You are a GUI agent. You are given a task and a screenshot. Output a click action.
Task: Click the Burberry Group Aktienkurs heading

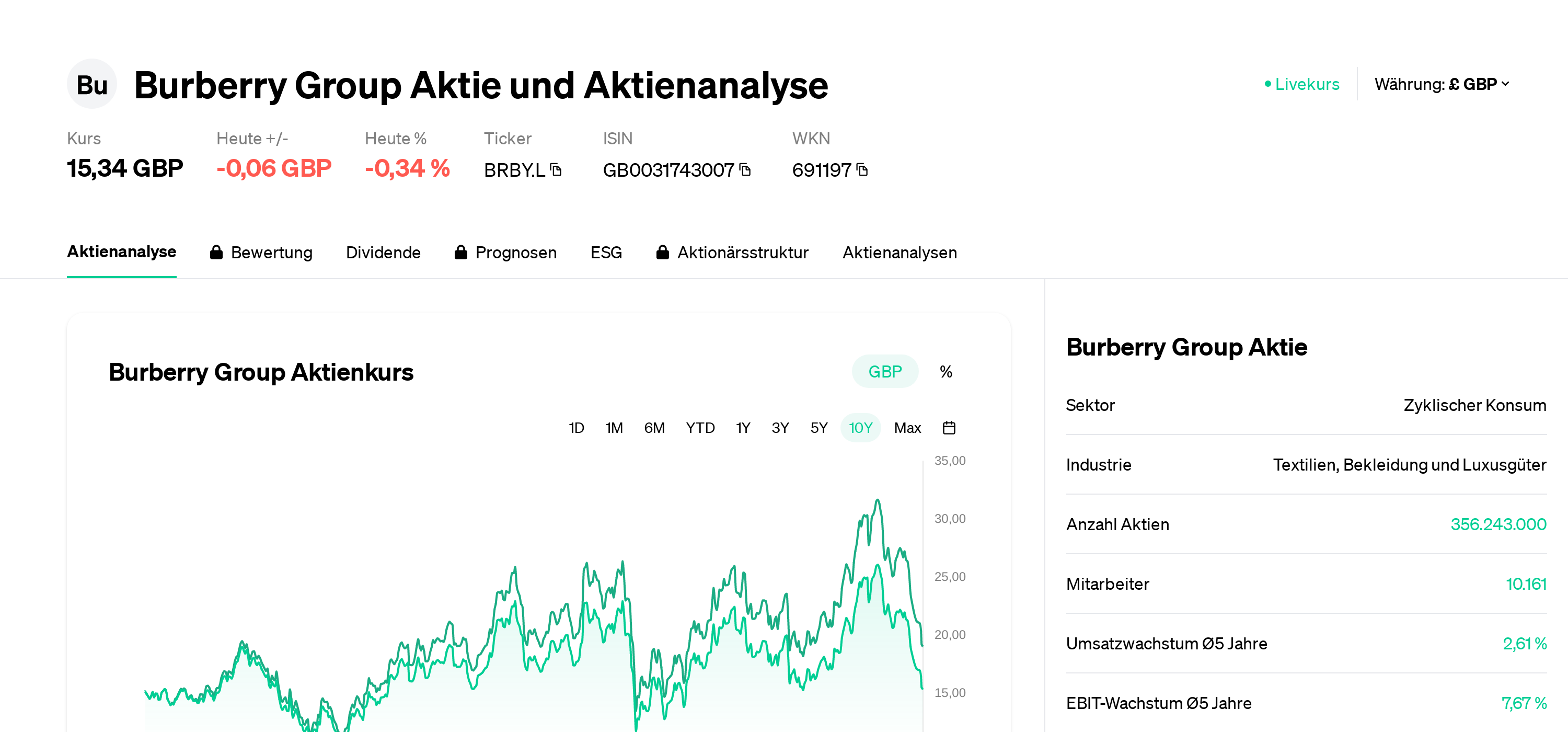click(x=261, y=371)
